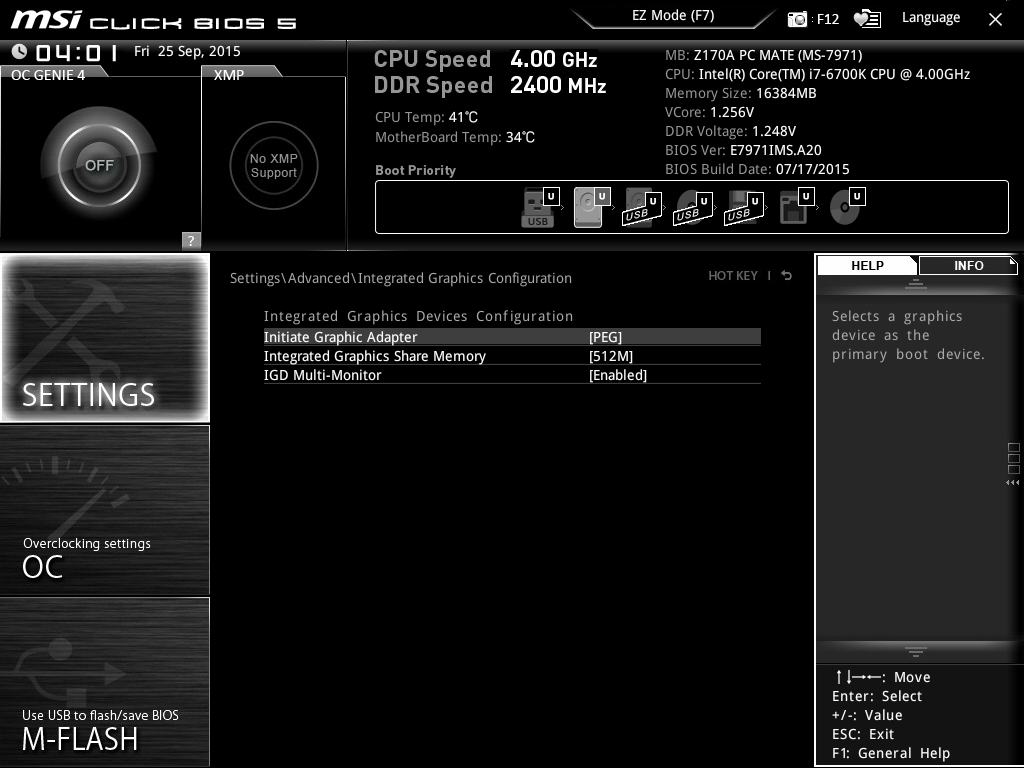Toggle the OC Genie 4 OFF button
The image size is (1024, 768).
pyautogui.click(x=99, y=165)
